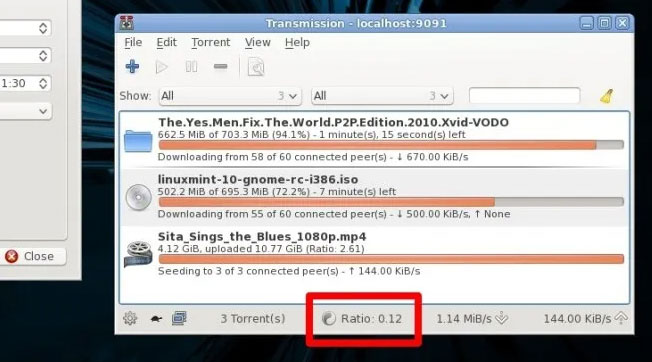Image resolution: width=652 pixels, height=362 pixels.
Task: Click the Start torrent play icon
Action: click(x=161, y=67)
